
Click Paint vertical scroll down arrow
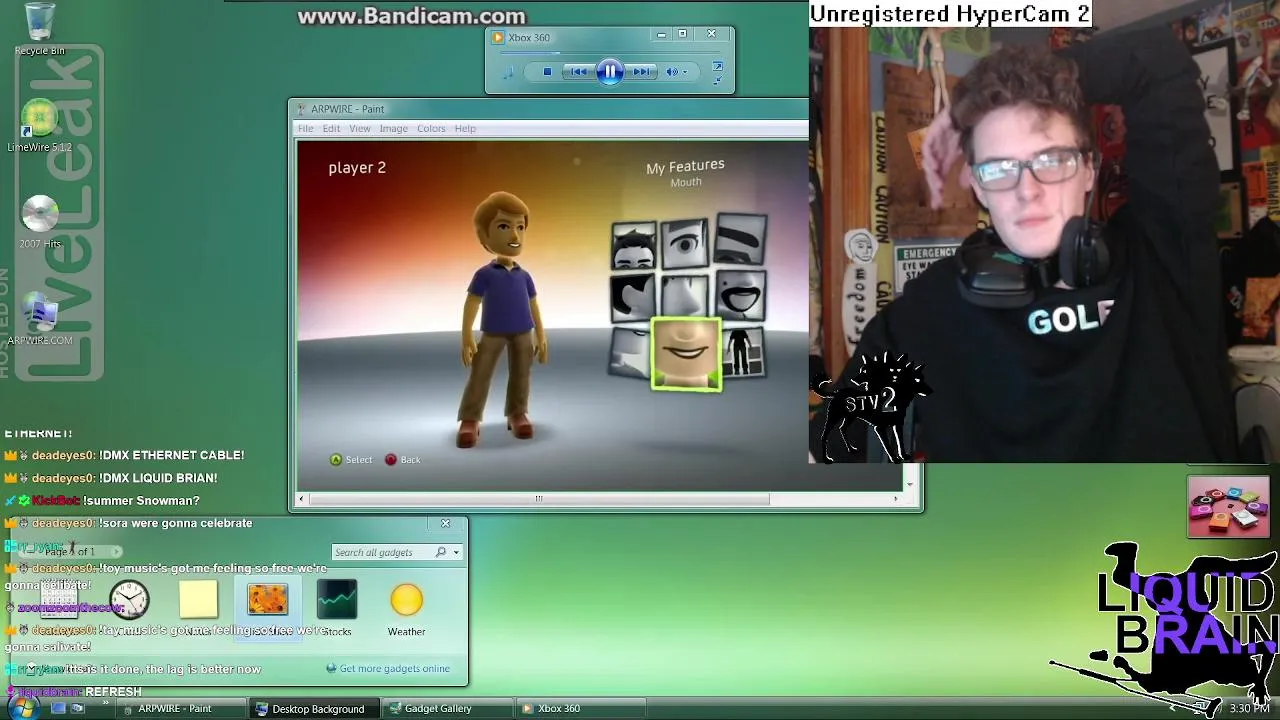point(909,484)
